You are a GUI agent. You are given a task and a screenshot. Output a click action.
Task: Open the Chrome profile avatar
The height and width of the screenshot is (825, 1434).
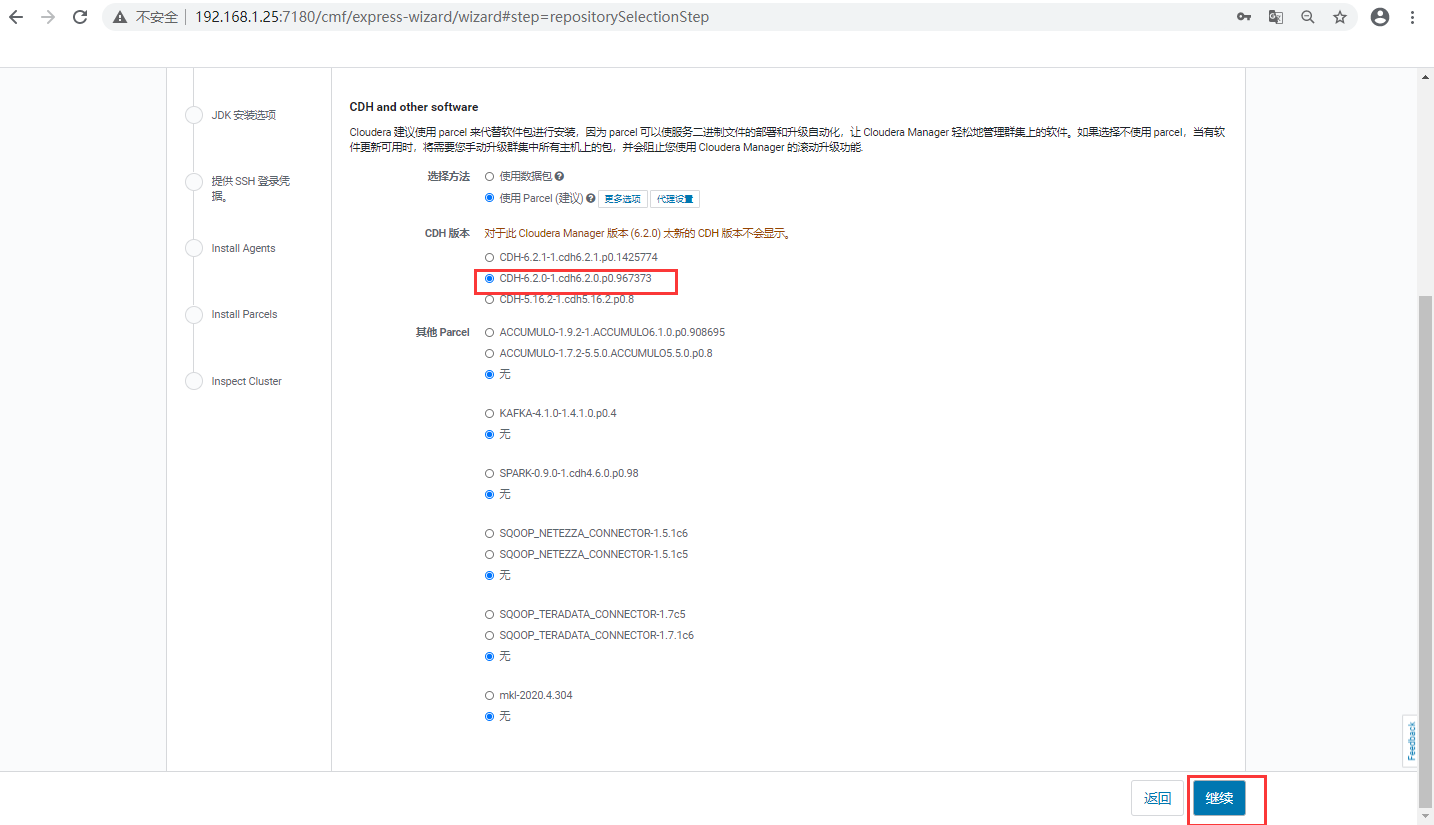point(1380,17)
